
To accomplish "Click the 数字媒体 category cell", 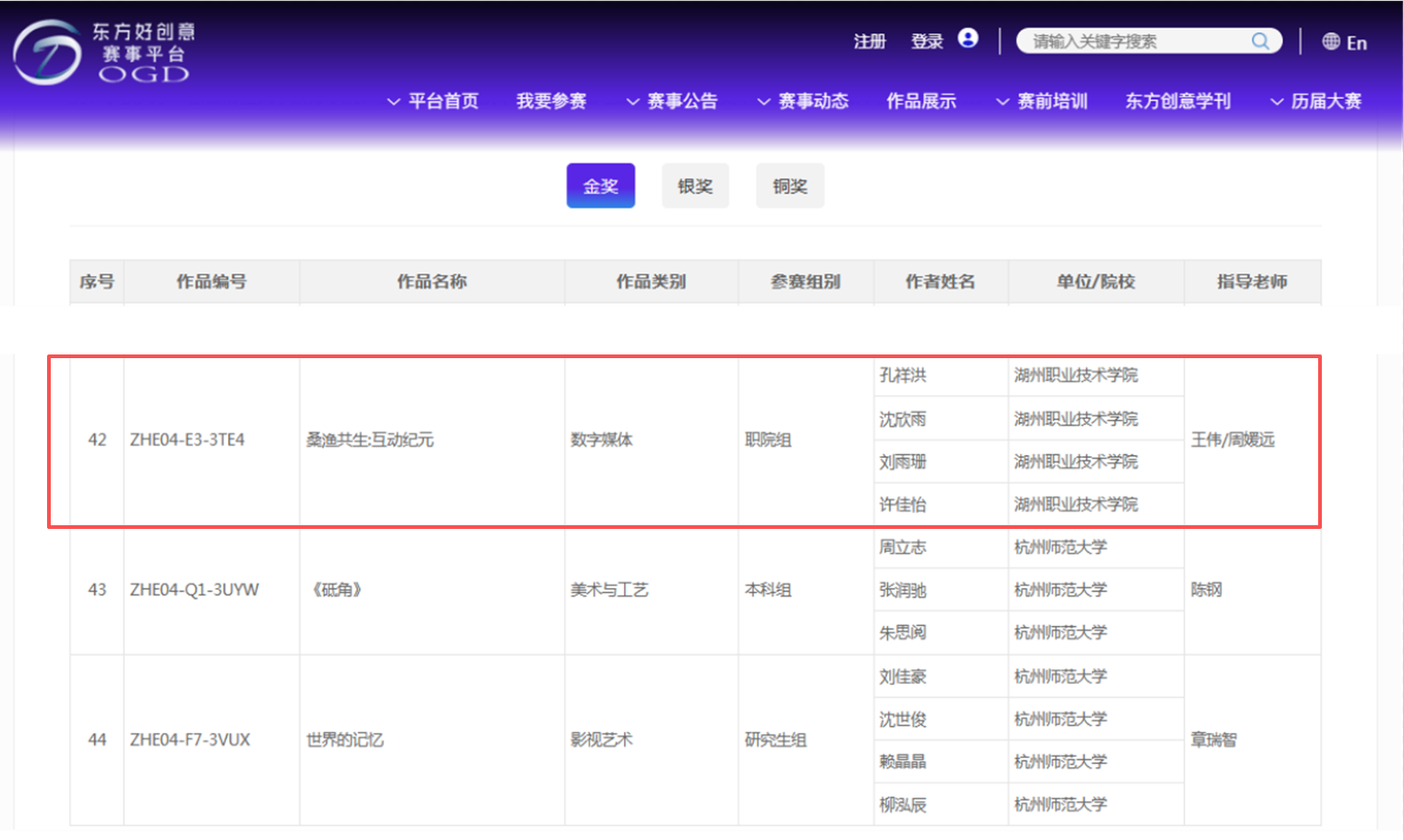I will click(x=602, y=439).
